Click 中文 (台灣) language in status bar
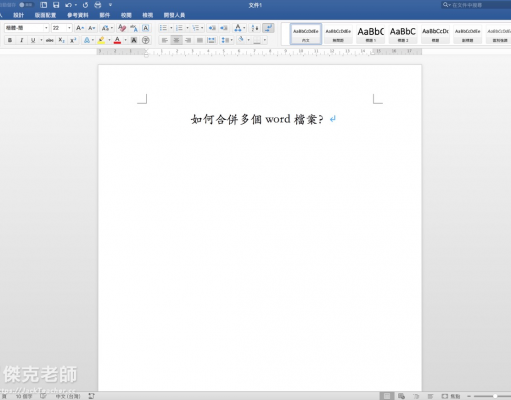Image resolution: width=511 pixels, height=400 pixels. click(x=68, y=396)
